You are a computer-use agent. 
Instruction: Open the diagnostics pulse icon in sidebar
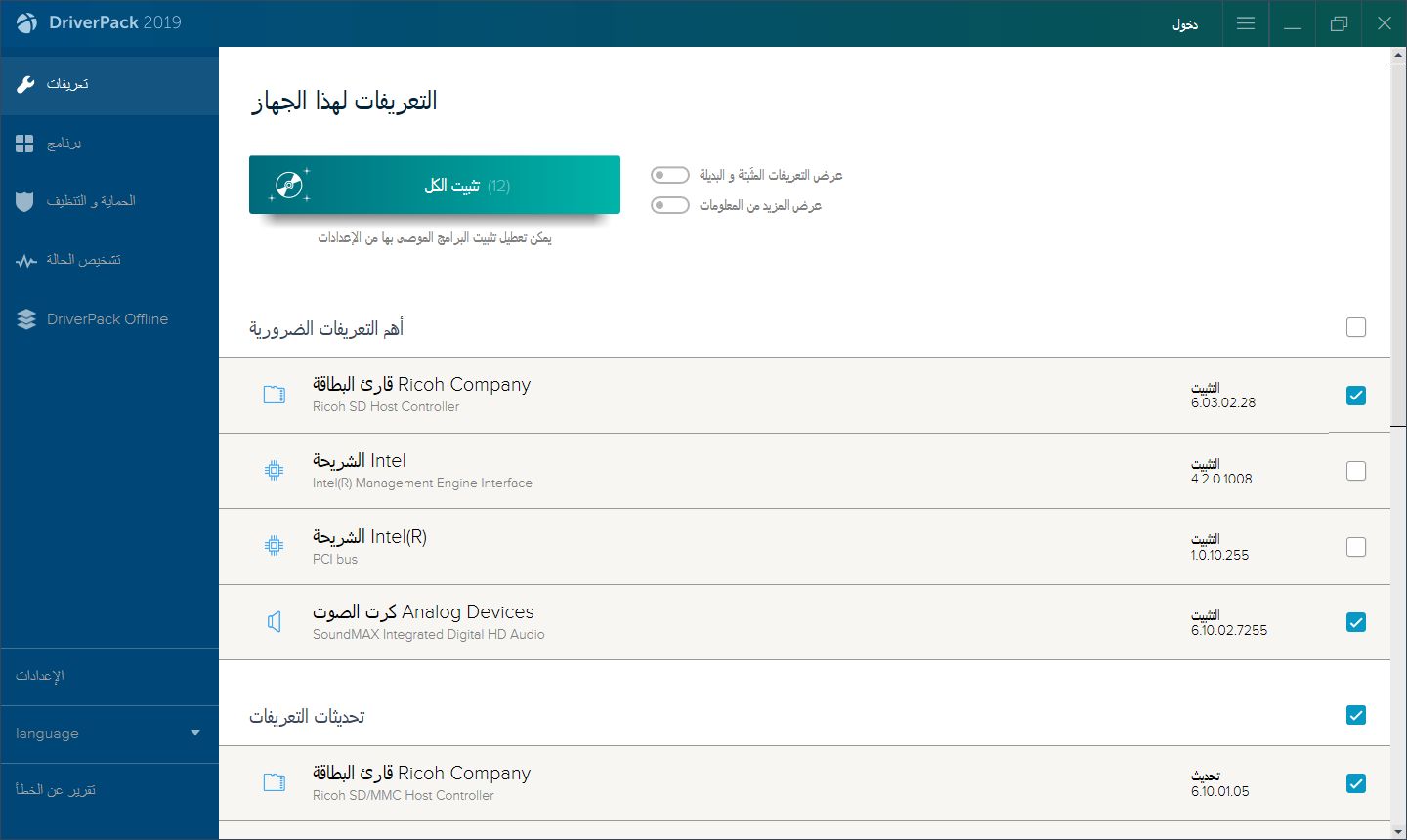(26, 261)
